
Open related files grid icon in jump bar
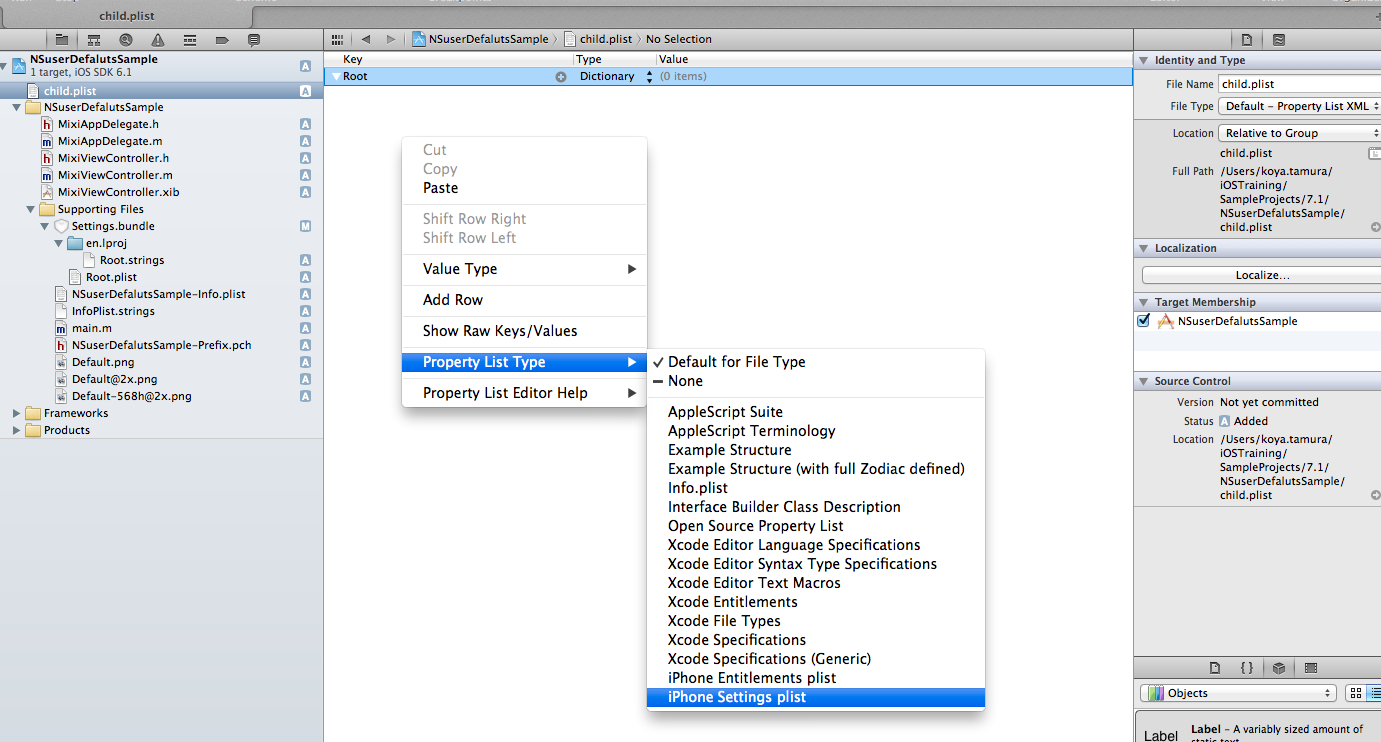[338, 39]
